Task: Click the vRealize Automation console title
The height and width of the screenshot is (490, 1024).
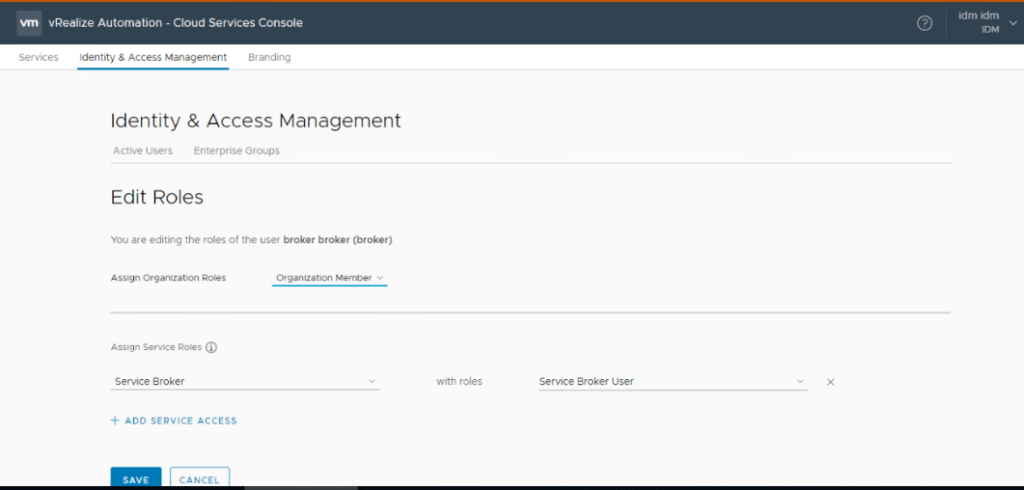Action: [175, 23]
